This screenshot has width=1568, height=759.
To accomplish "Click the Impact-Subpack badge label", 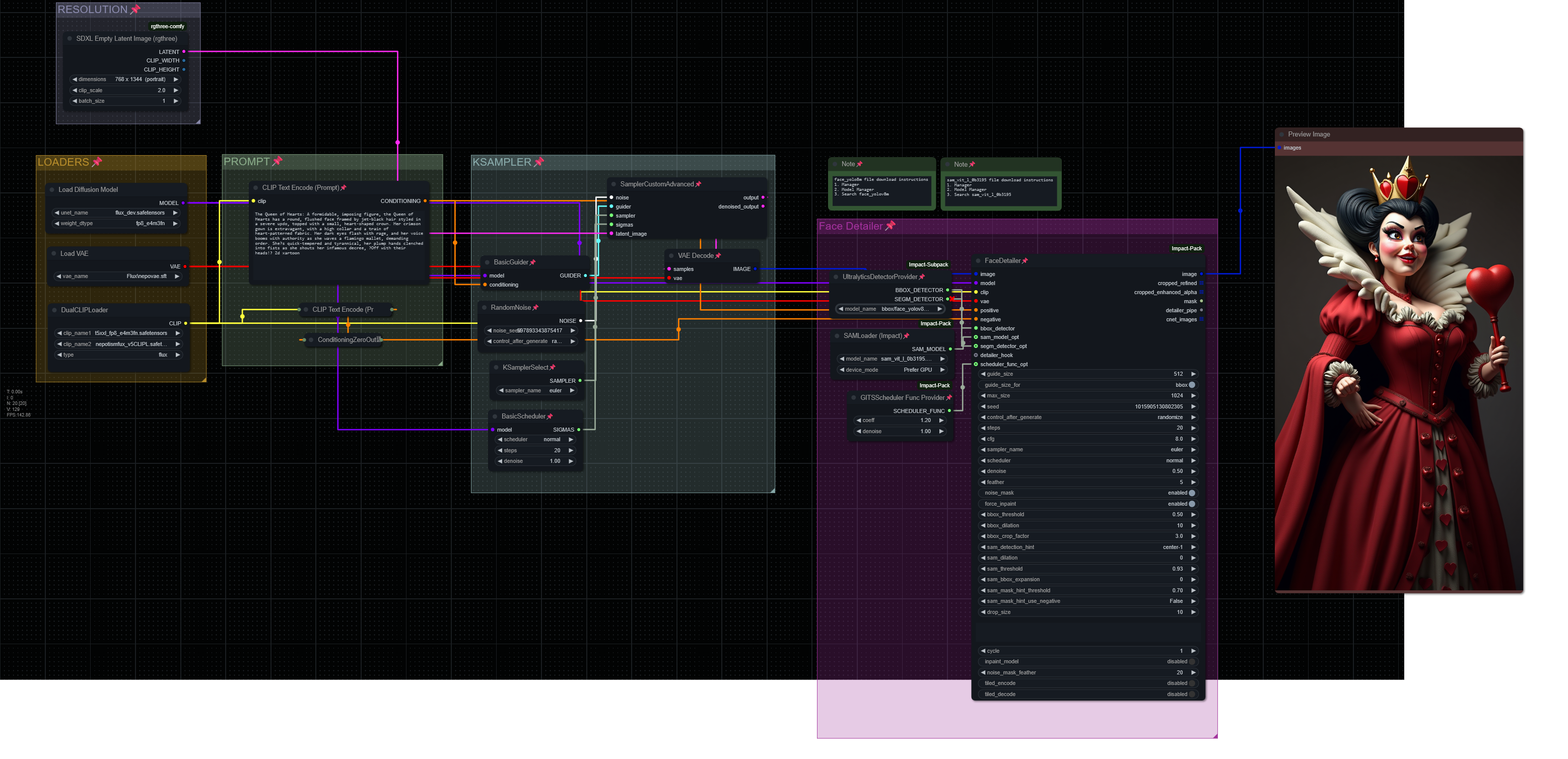I will 928,265.
